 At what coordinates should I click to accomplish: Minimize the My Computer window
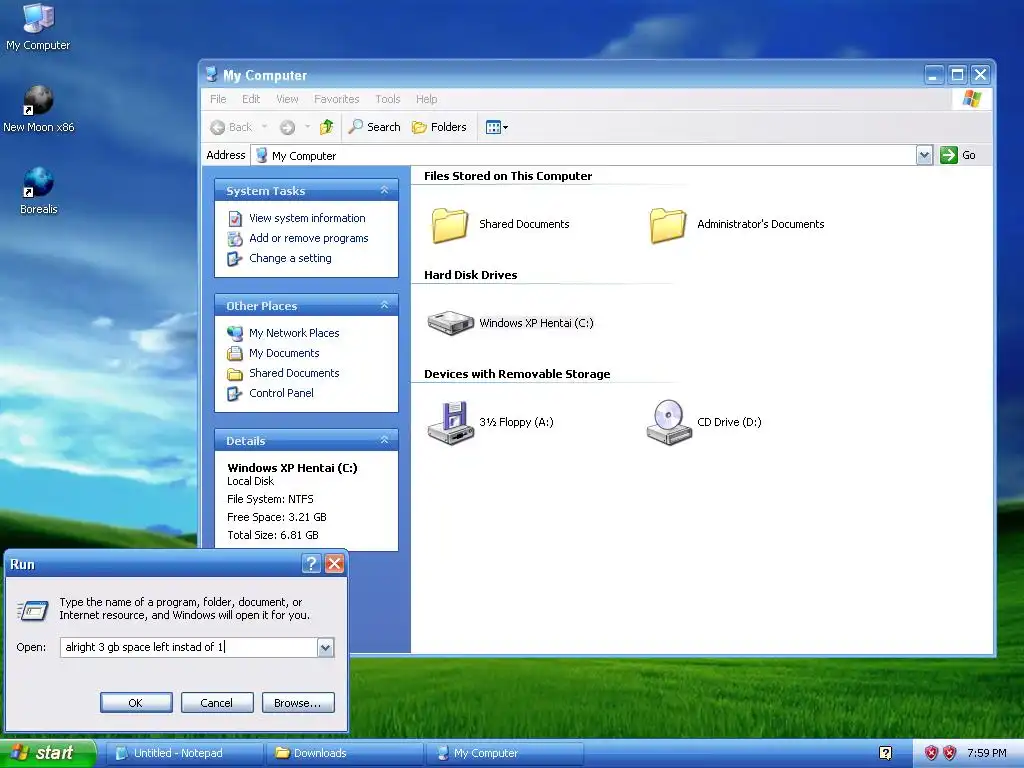(935, 74)
